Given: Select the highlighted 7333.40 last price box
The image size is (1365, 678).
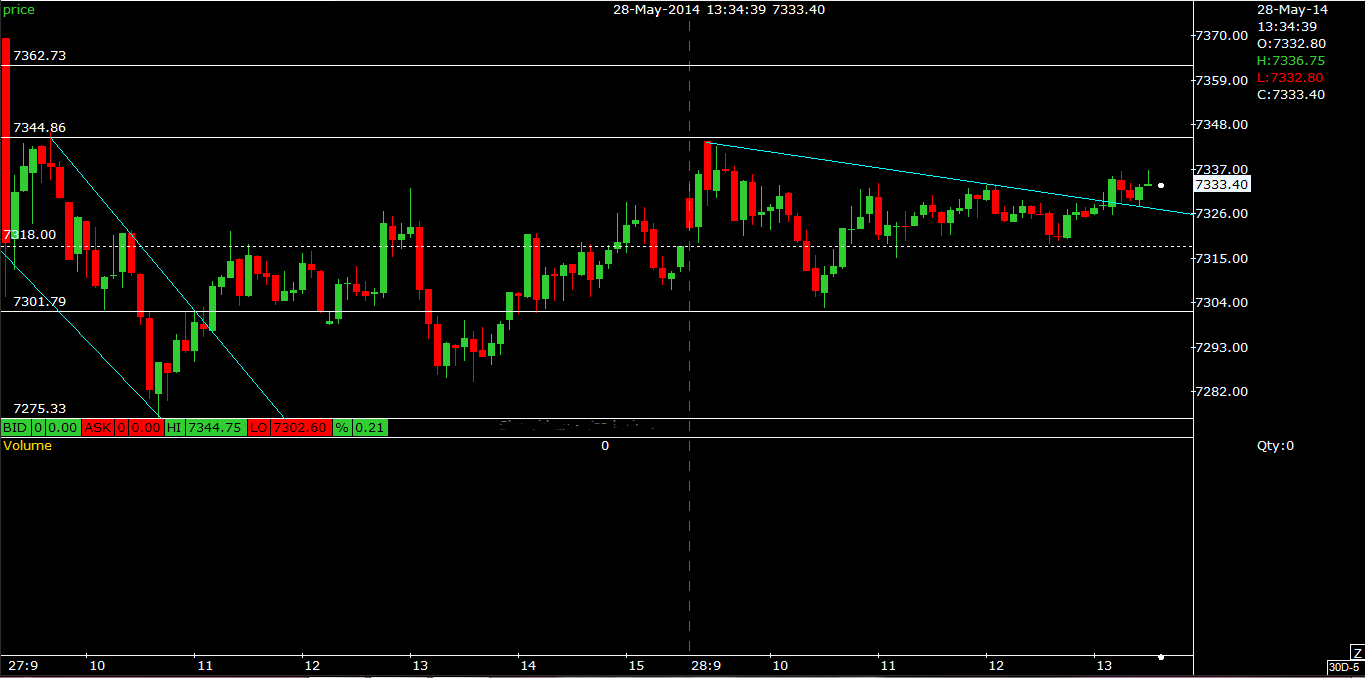Looking at the screenshot, I should point(1222,184).
